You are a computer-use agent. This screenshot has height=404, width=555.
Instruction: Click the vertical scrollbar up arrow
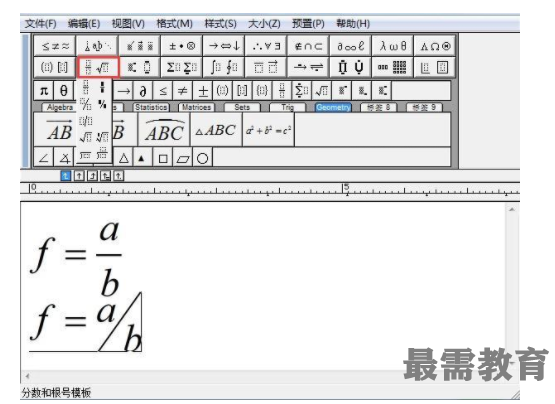point(511,210)
